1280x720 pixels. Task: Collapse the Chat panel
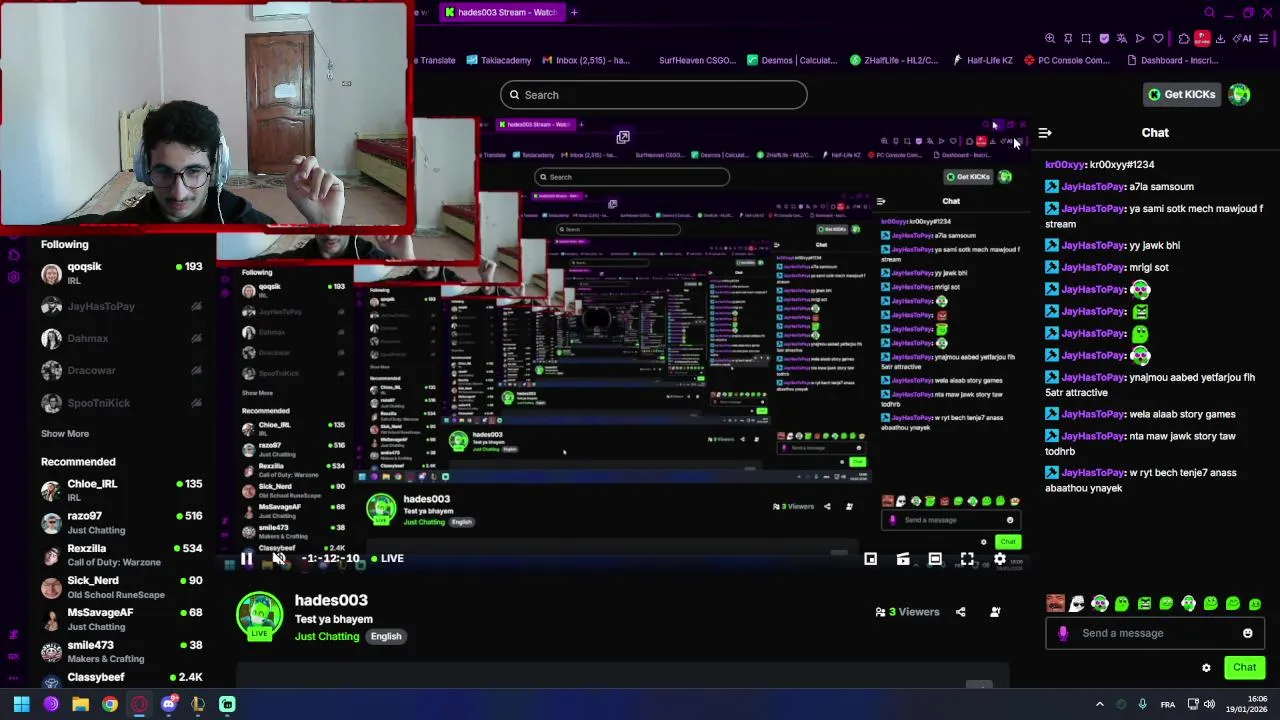[x=1045, y=133]
